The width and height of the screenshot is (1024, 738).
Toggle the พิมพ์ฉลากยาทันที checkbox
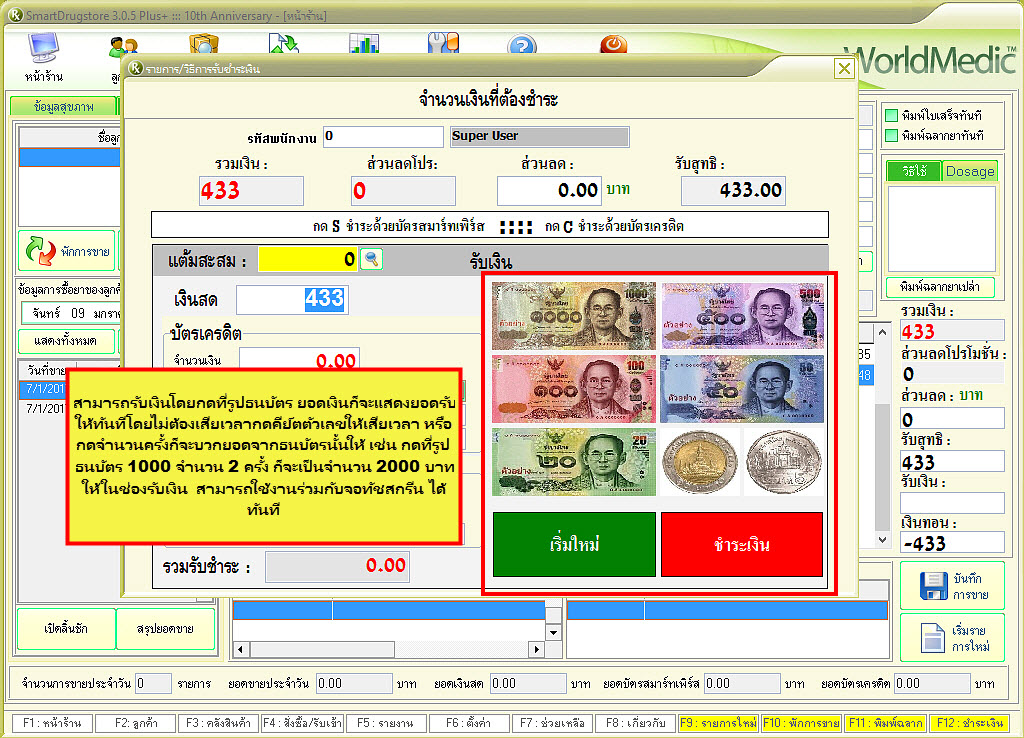click(892, 135)
